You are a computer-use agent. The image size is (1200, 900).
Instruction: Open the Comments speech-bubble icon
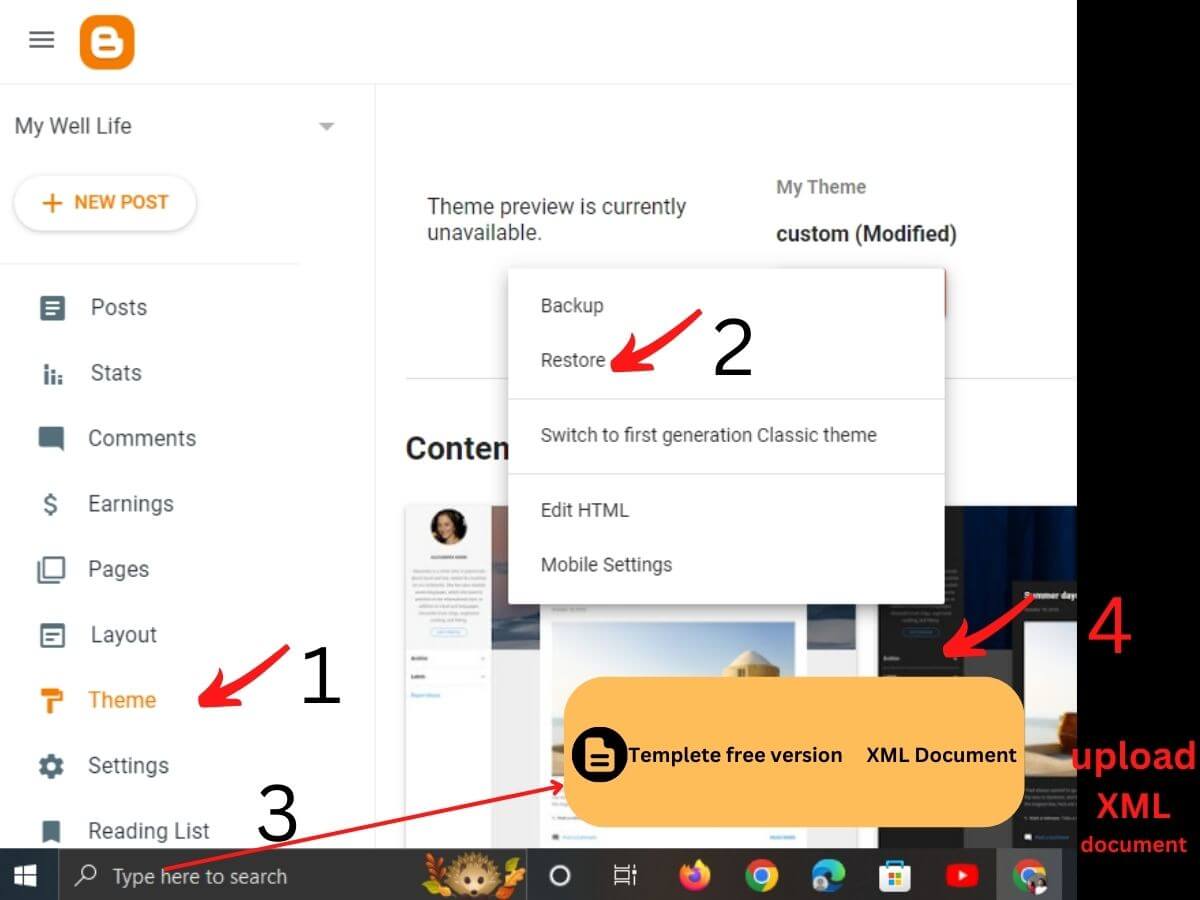tap(52, 438)
